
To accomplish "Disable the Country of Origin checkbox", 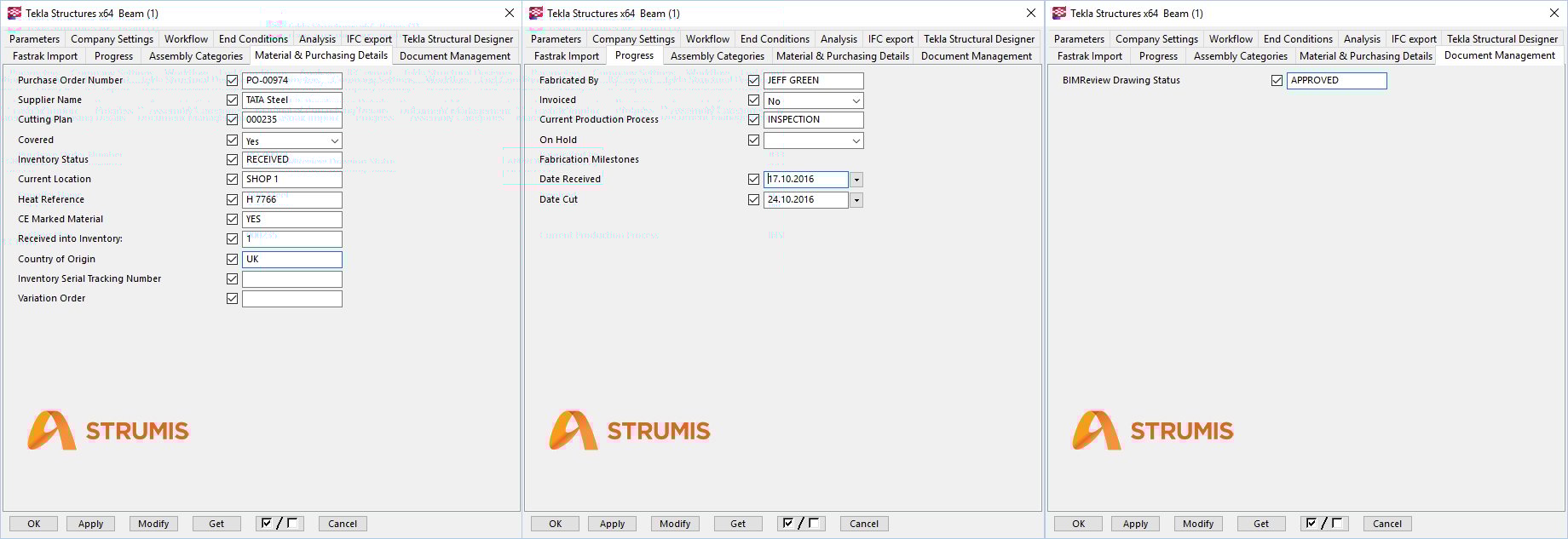I will pyautogui.click(x=232, y=259).
